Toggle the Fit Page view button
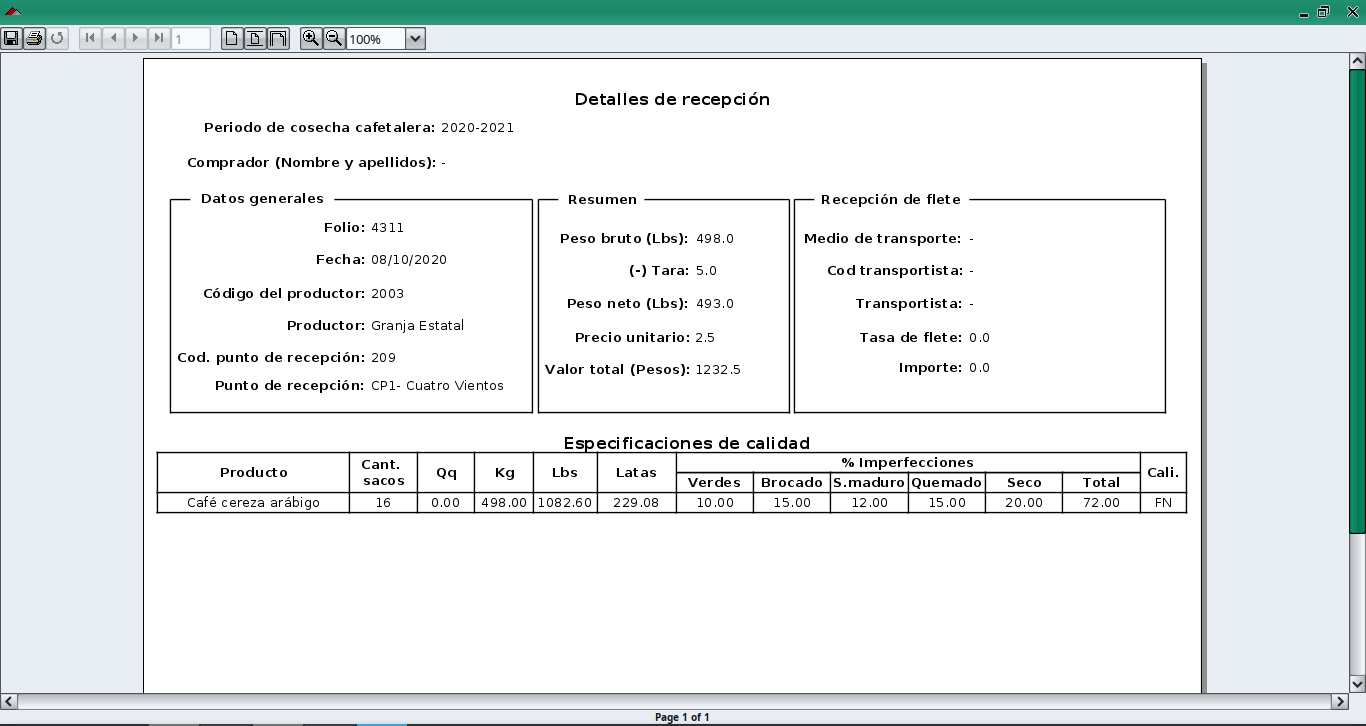This screenshot has height=726, width=1366. pyautogui.click(x=255, y=39)
